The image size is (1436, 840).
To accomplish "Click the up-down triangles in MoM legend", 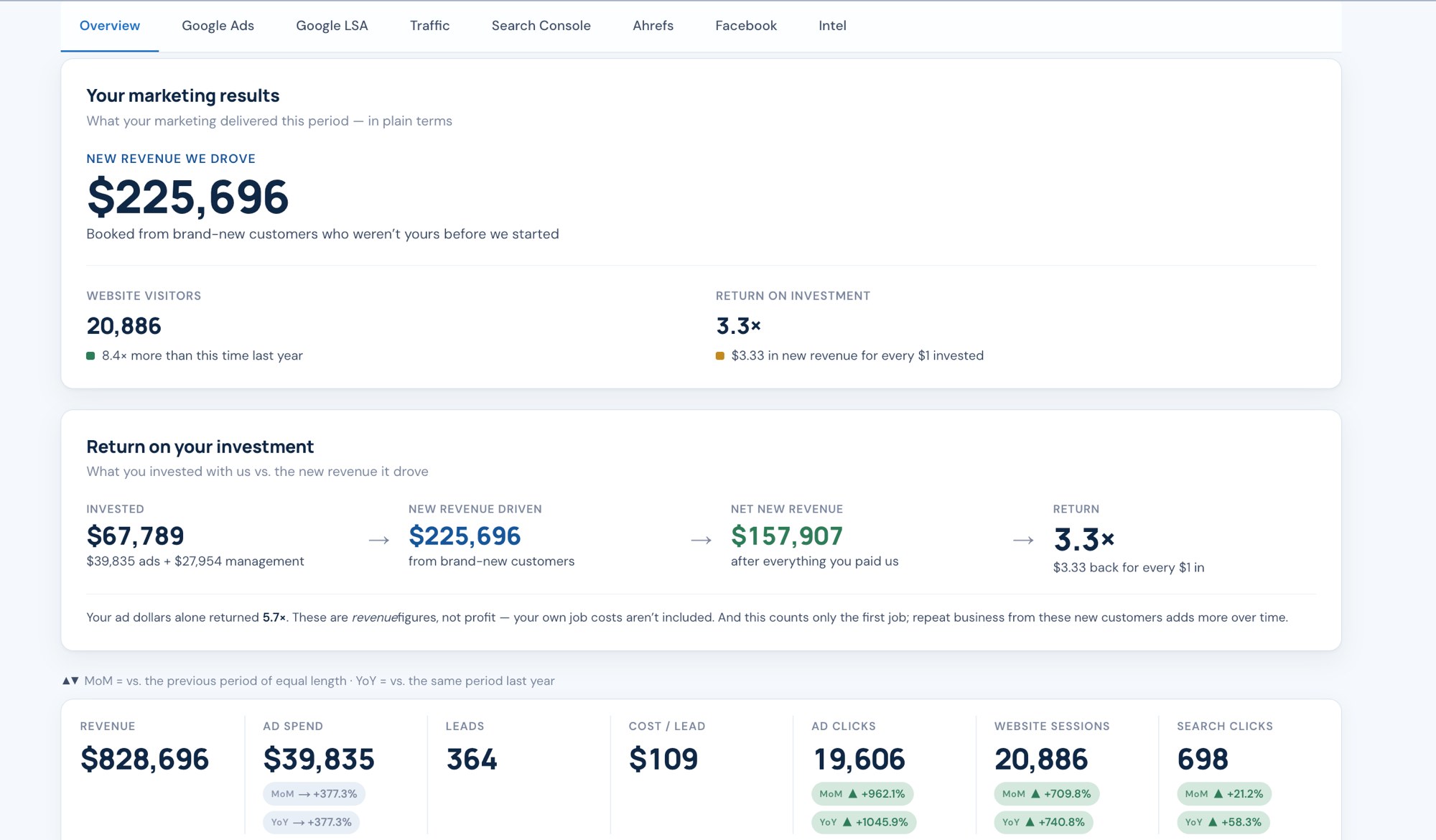I will point(70,681).
